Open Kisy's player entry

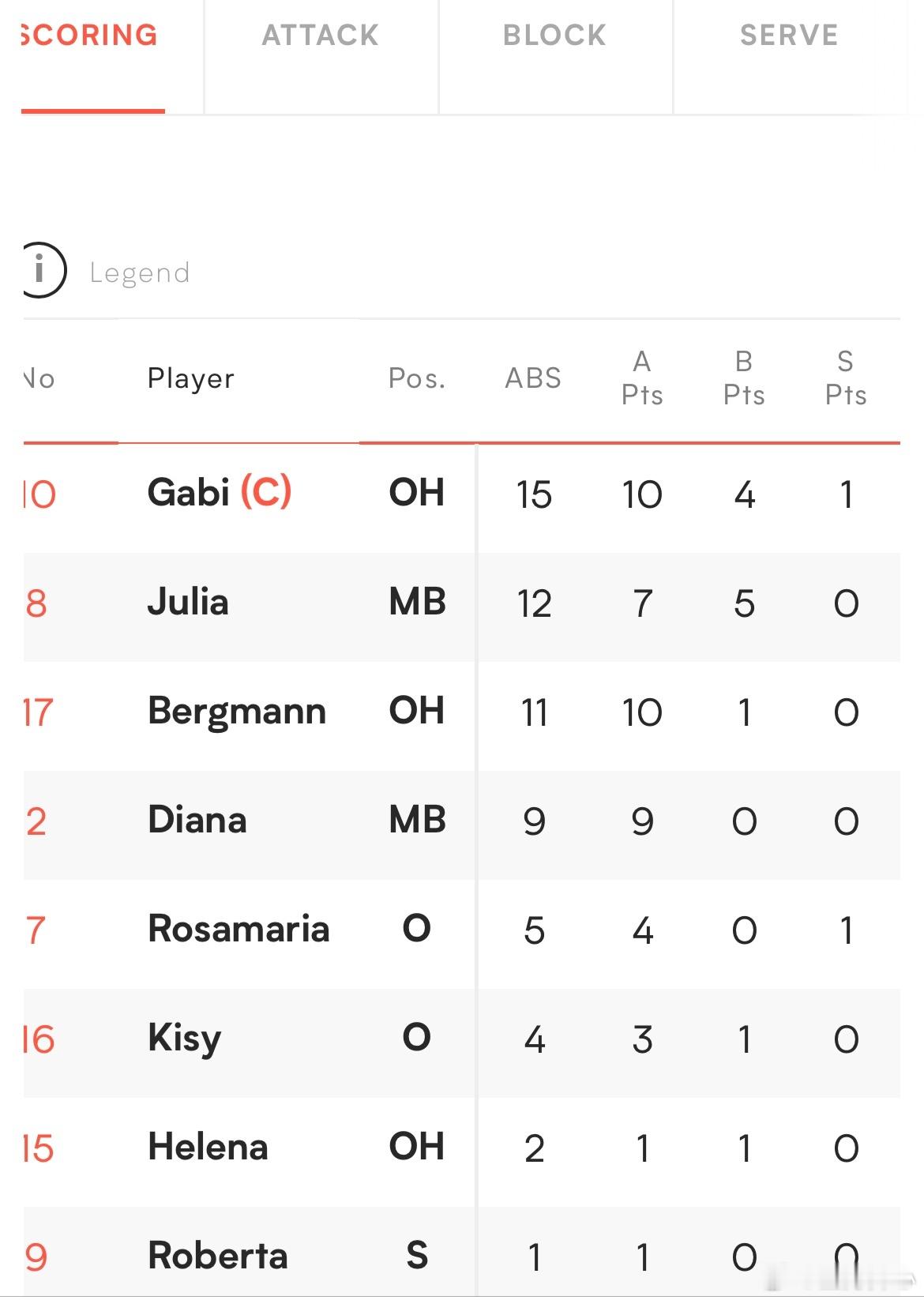(x=185, y=1039)
